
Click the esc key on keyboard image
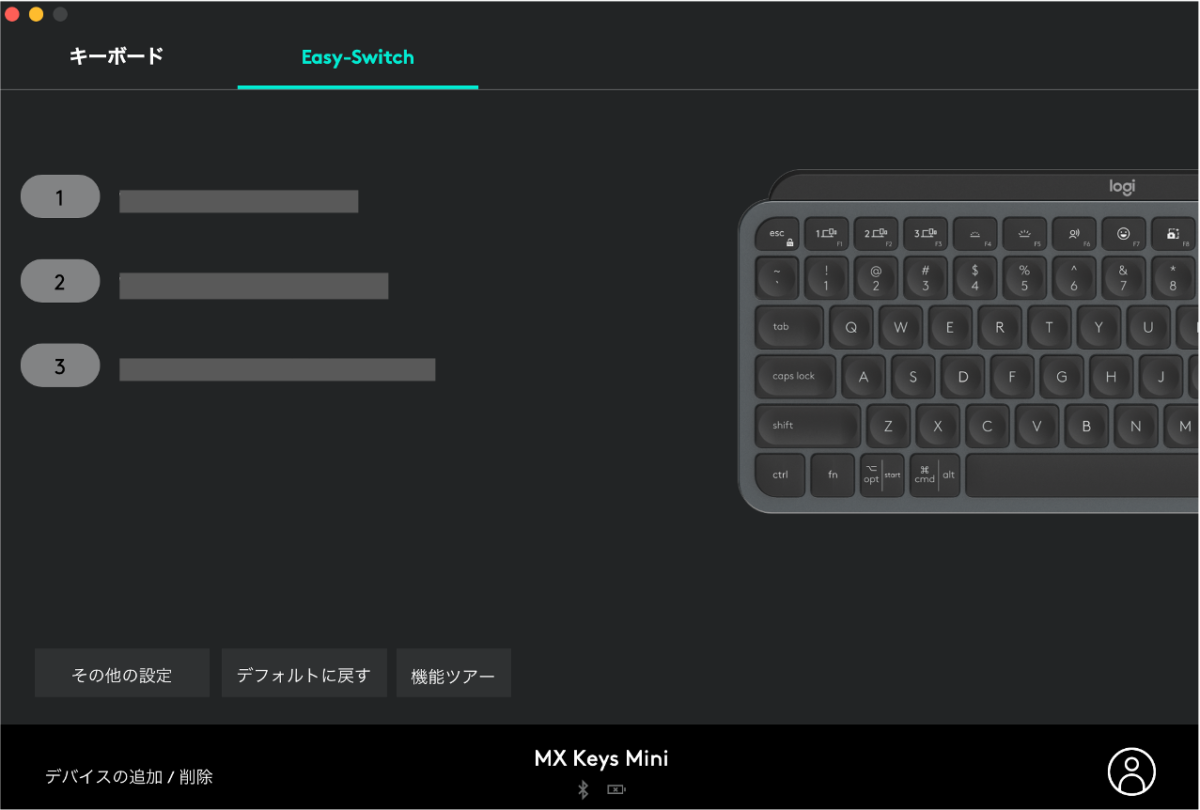pos(777,234)
